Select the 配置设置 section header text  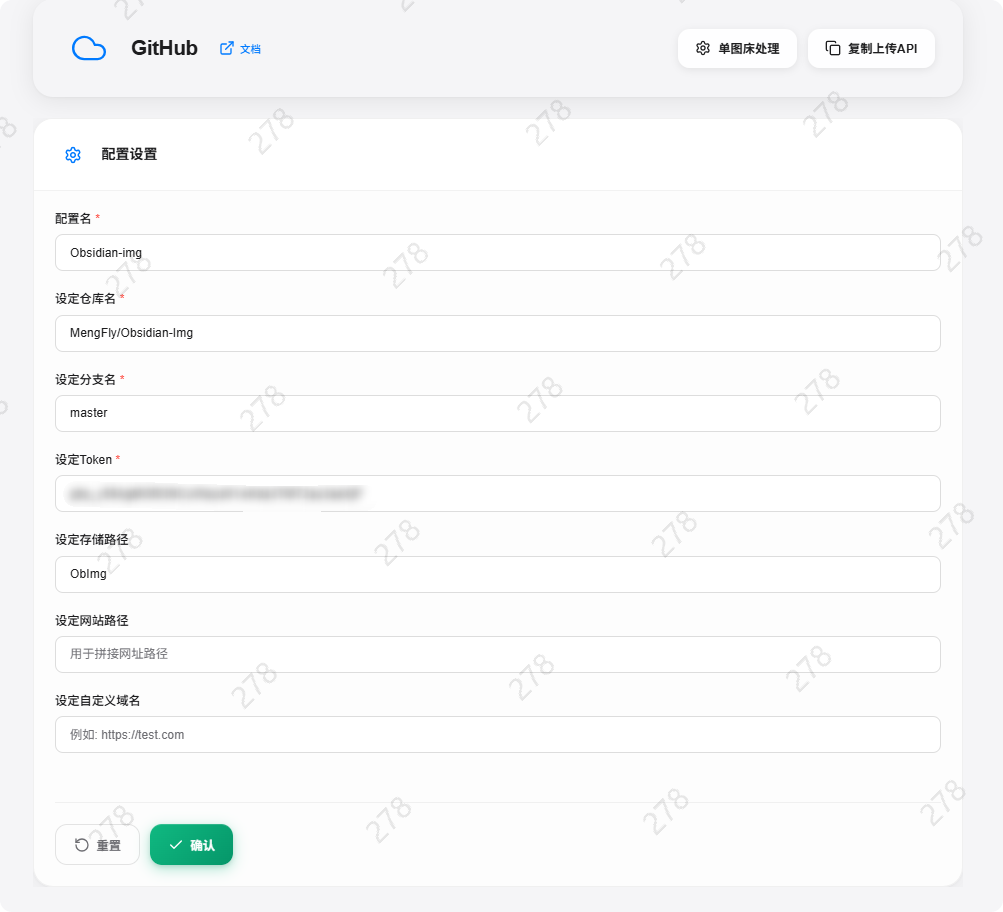tap(129, 154)
